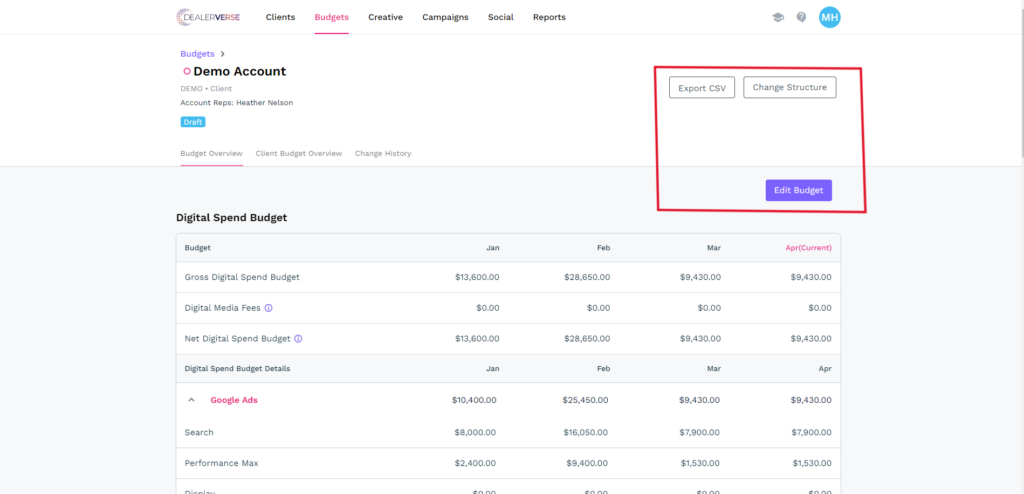Click the breadcrumb arrow after Budgets
This screenshot has width=1024, height=494.
[x=222, y=54]
